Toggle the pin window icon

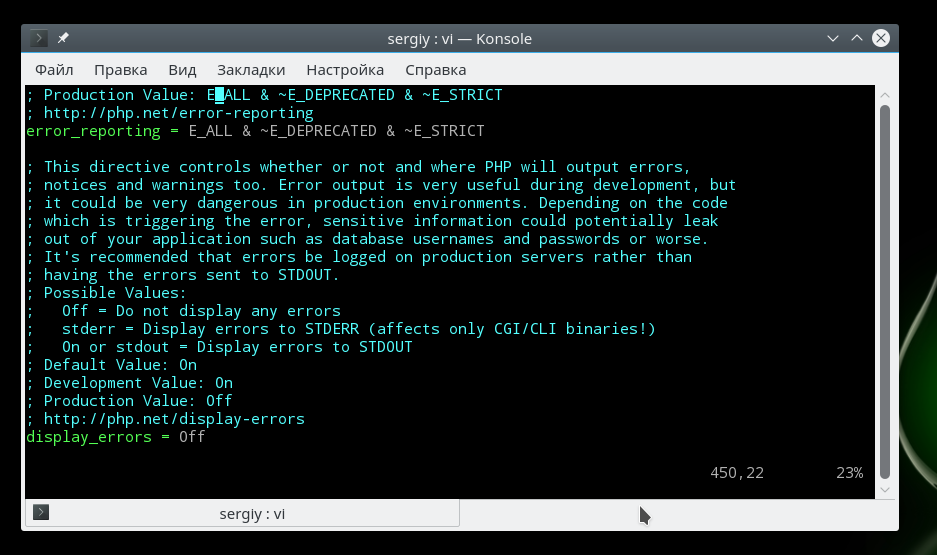(x=63, y=38)
